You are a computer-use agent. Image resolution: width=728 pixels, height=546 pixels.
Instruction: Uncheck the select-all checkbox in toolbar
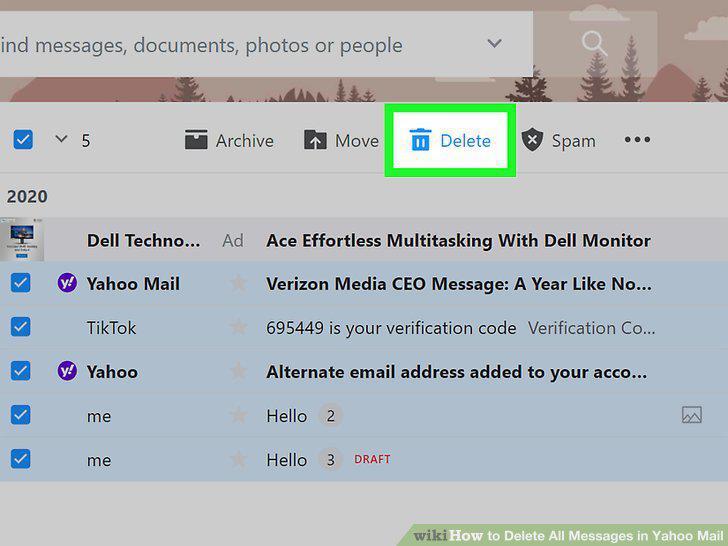23,140
